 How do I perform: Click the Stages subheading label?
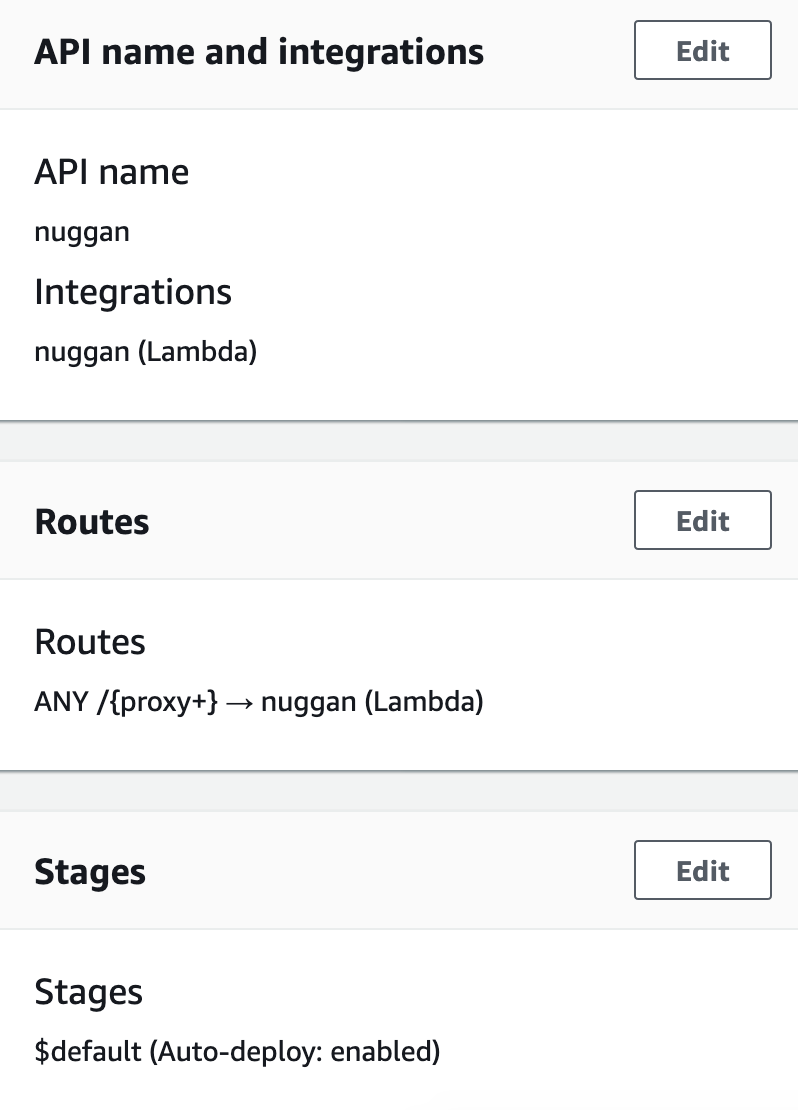tap(89, 991)
